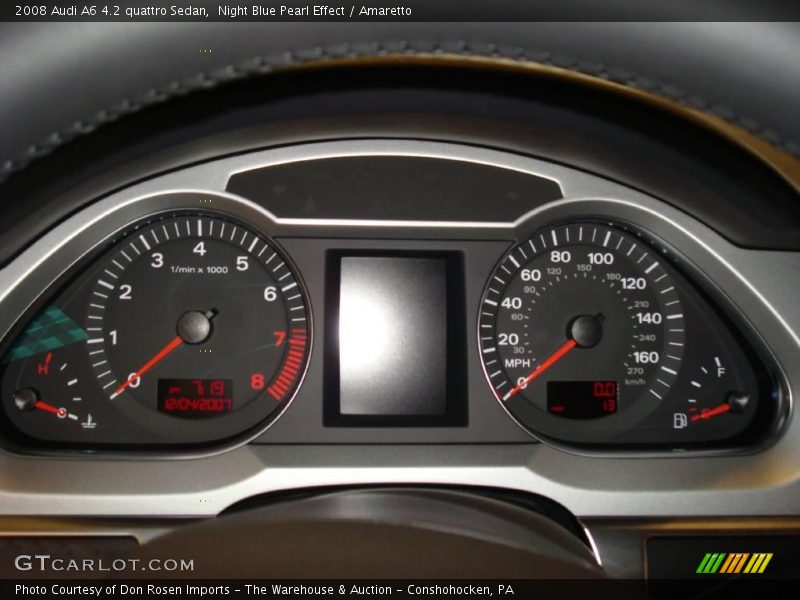Click the tachometer's red date display 12/04/2007

(x=197, y=405)
